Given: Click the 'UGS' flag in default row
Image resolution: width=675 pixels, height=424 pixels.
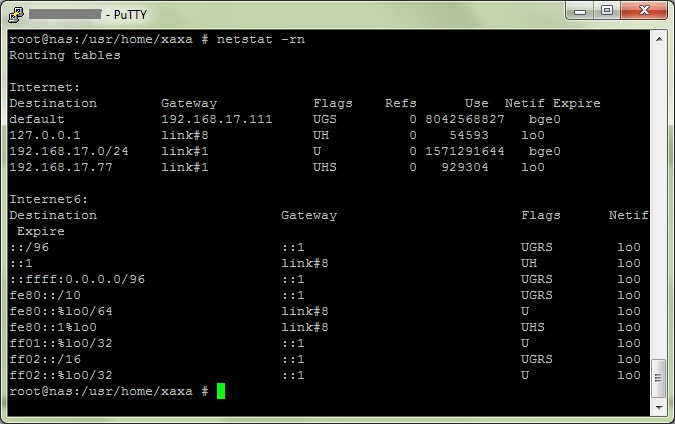Looking at the screenshot, I should (325, 119).
